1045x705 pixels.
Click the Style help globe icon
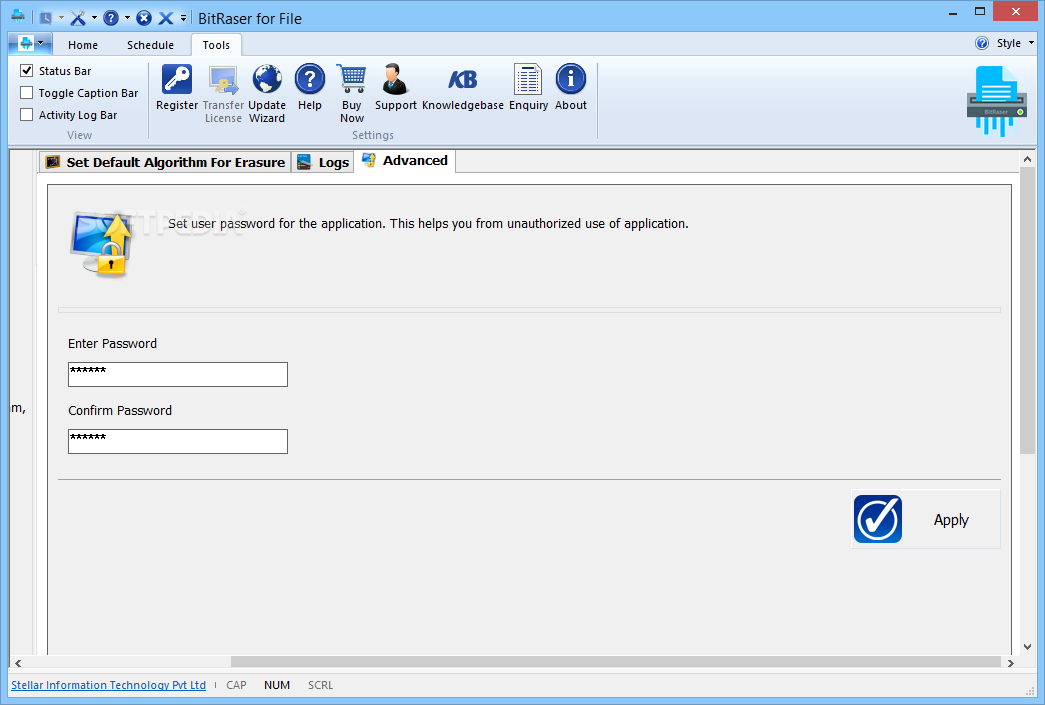tap(982, 43)
